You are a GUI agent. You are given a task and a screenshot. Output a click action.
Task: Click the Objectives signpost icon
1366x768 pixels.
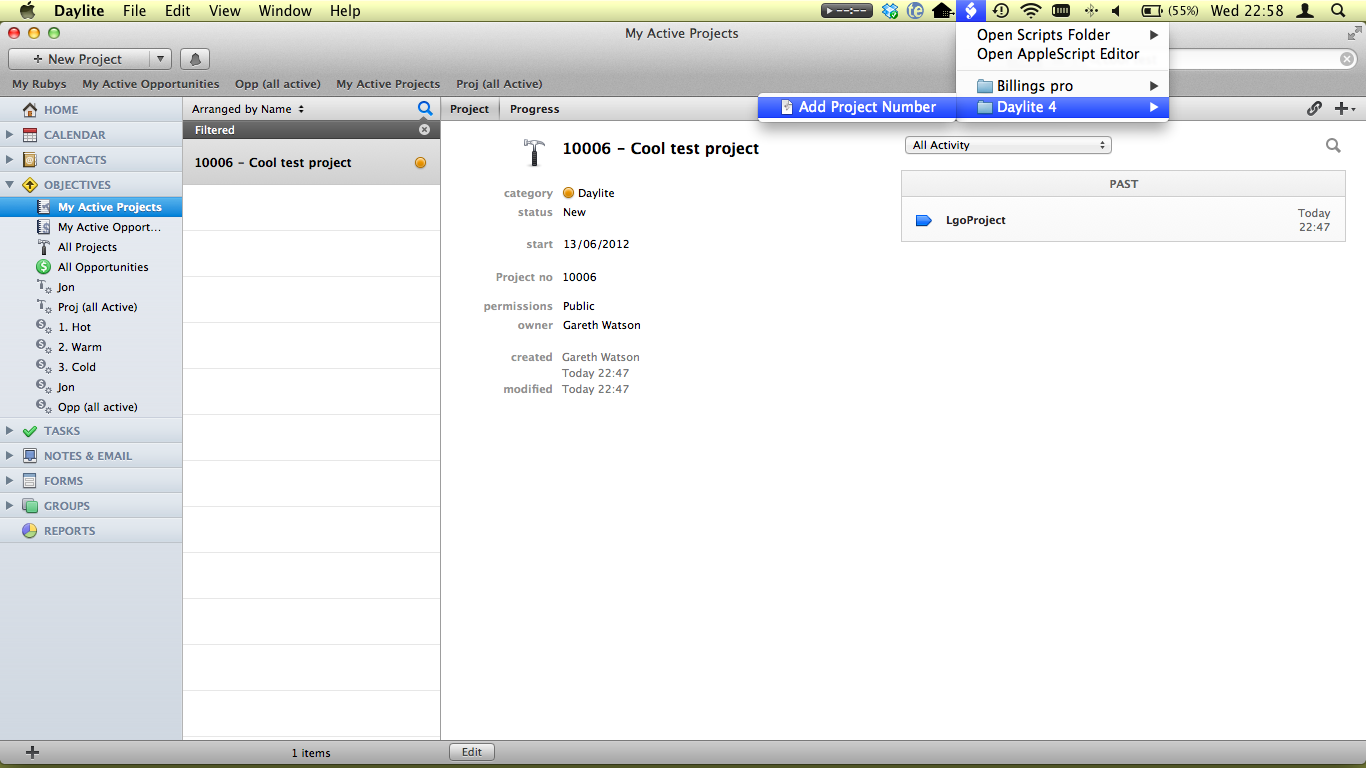pos(30,185)
